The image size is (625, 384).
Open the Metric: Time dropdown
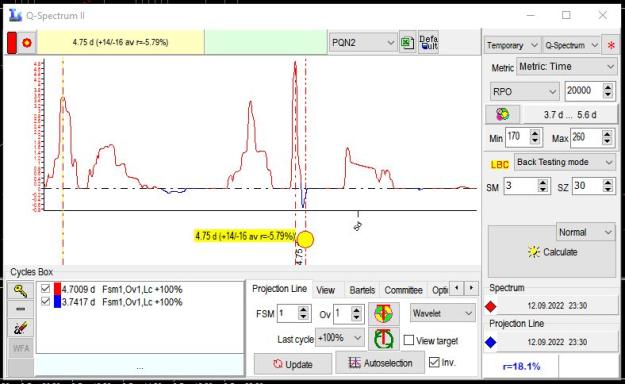pos(566,67)
